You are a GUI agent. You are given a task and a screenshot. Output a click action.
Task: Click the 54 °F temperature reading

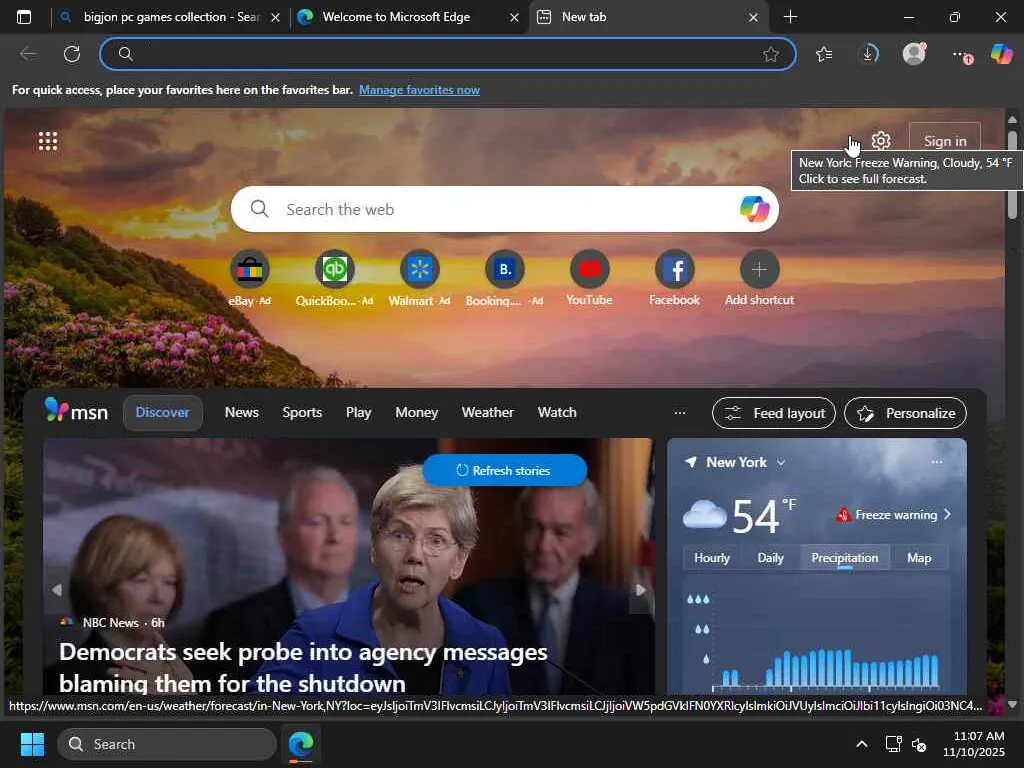click(x=764, y=515)
